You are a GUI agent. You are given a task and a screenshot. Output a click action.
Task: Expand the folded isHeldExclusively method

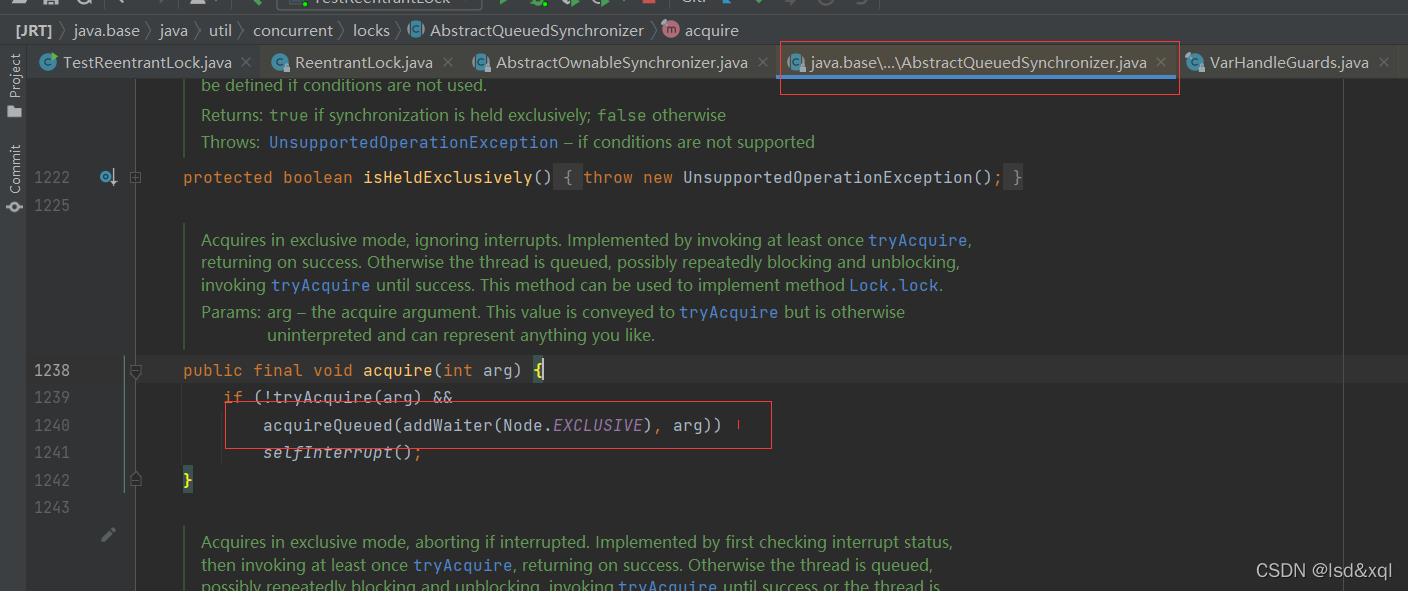click(x=135, y=177)
